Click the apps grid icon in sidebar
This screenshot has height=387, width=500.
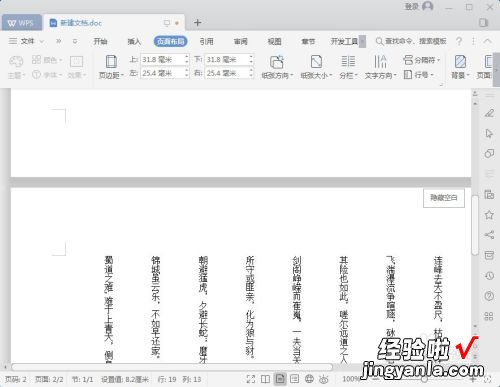489,316
